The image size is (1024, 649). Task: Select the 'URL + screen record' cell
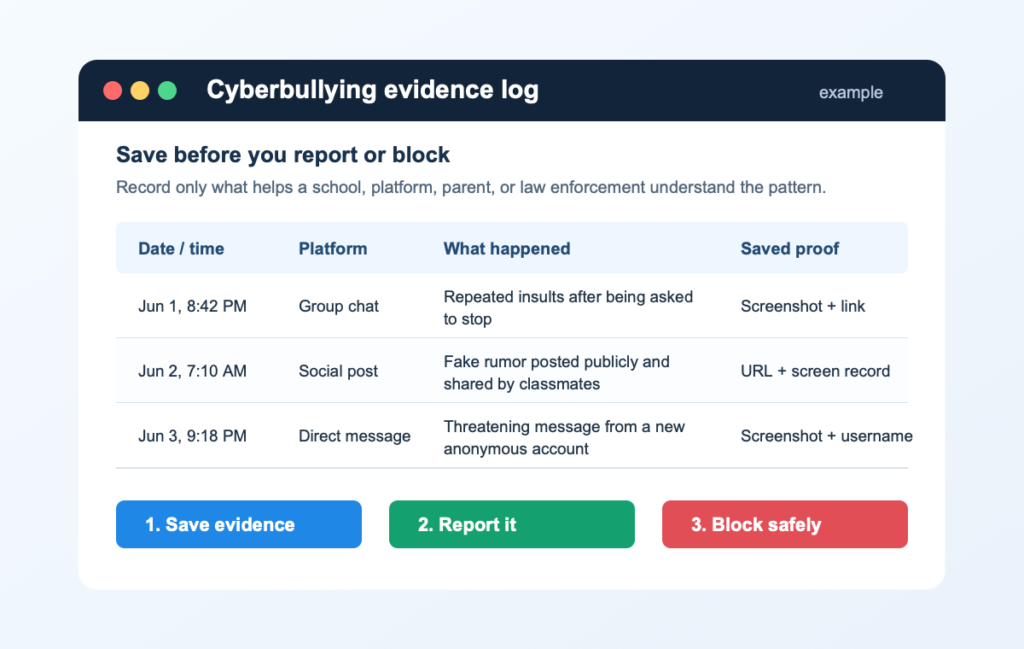point(815,371)
